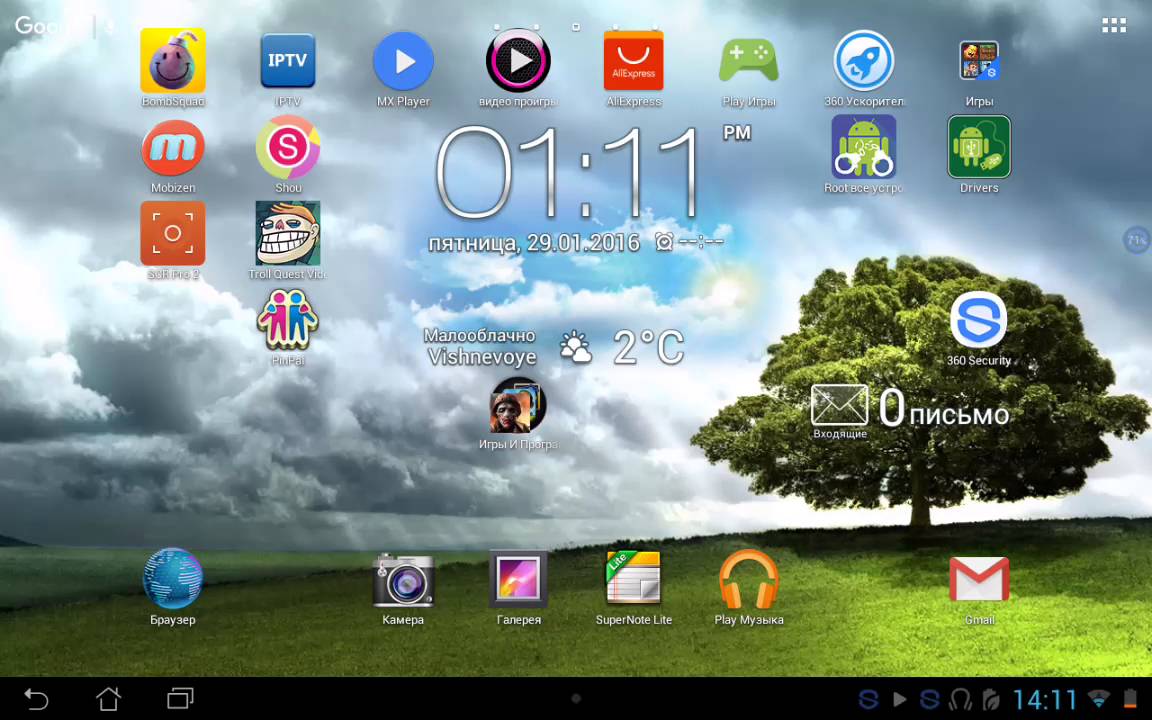Open the Root все устройства app
The image size is (1152, 720).
point(863,146)
